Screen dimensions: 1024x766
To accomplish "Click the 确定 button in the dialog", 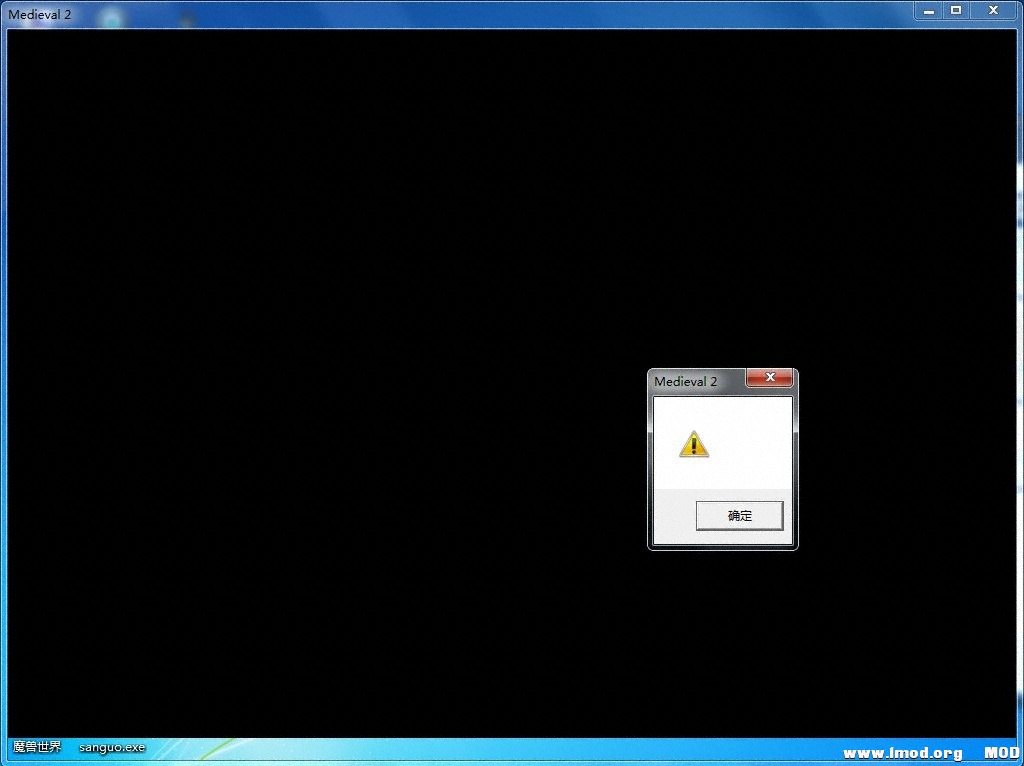I will pos(739,516).
